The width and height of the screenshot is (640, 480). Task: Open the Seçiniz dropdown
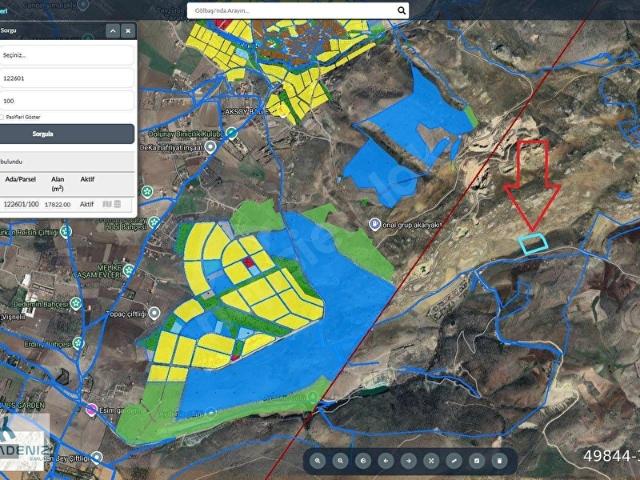pos(66,56)
